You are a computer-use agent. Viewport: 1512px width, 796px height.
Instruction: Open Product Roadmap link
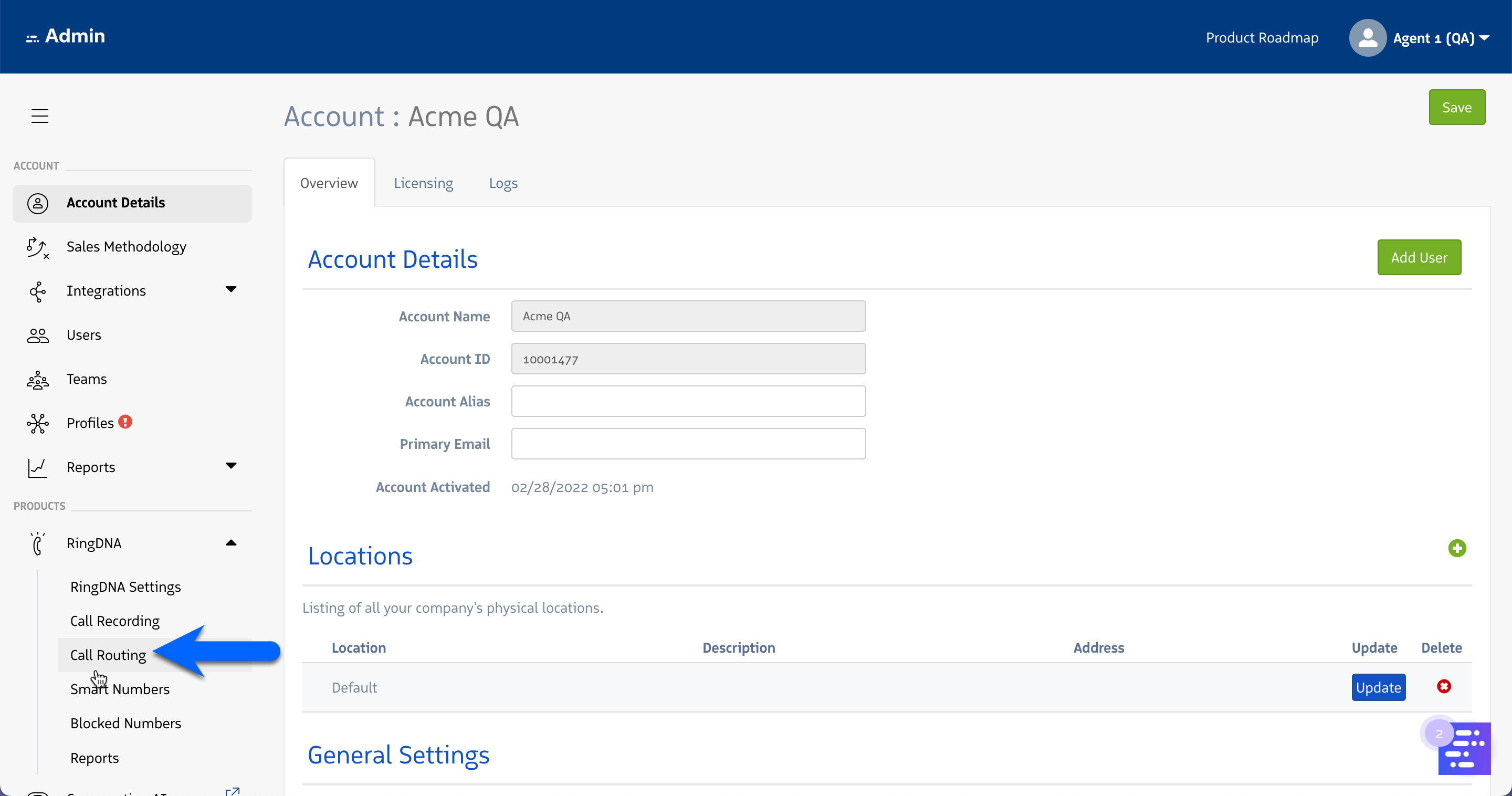(1262, 38)
